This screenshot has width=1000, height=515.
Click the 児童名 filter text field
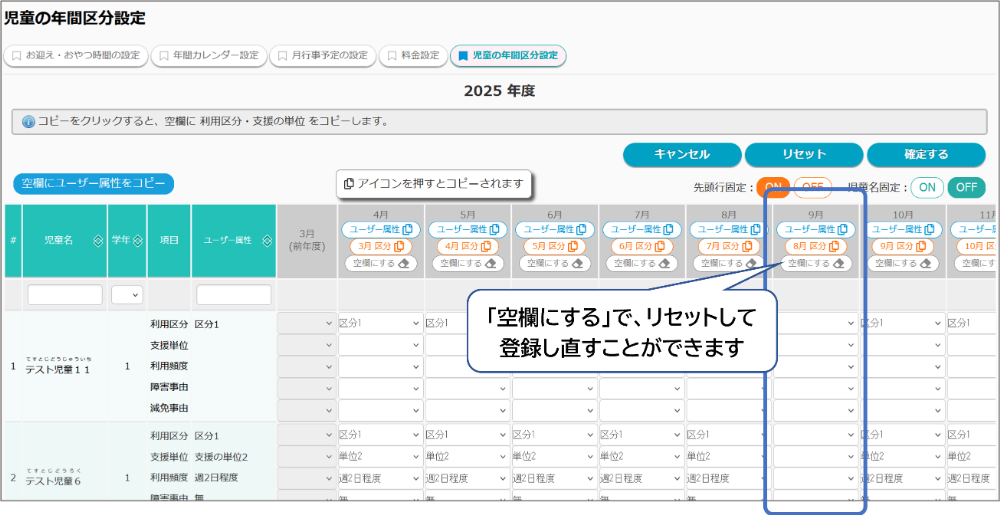[65, 295]
